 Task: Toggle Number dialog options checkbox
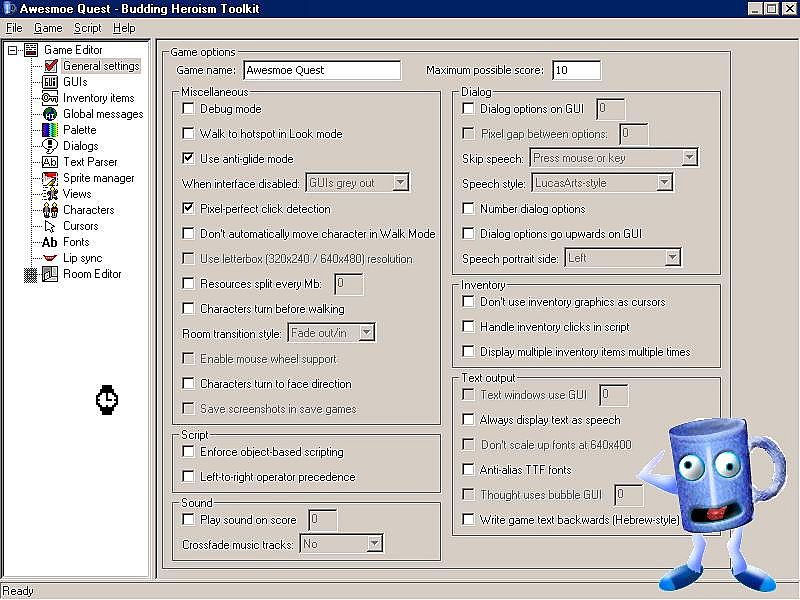click(468, 209)
